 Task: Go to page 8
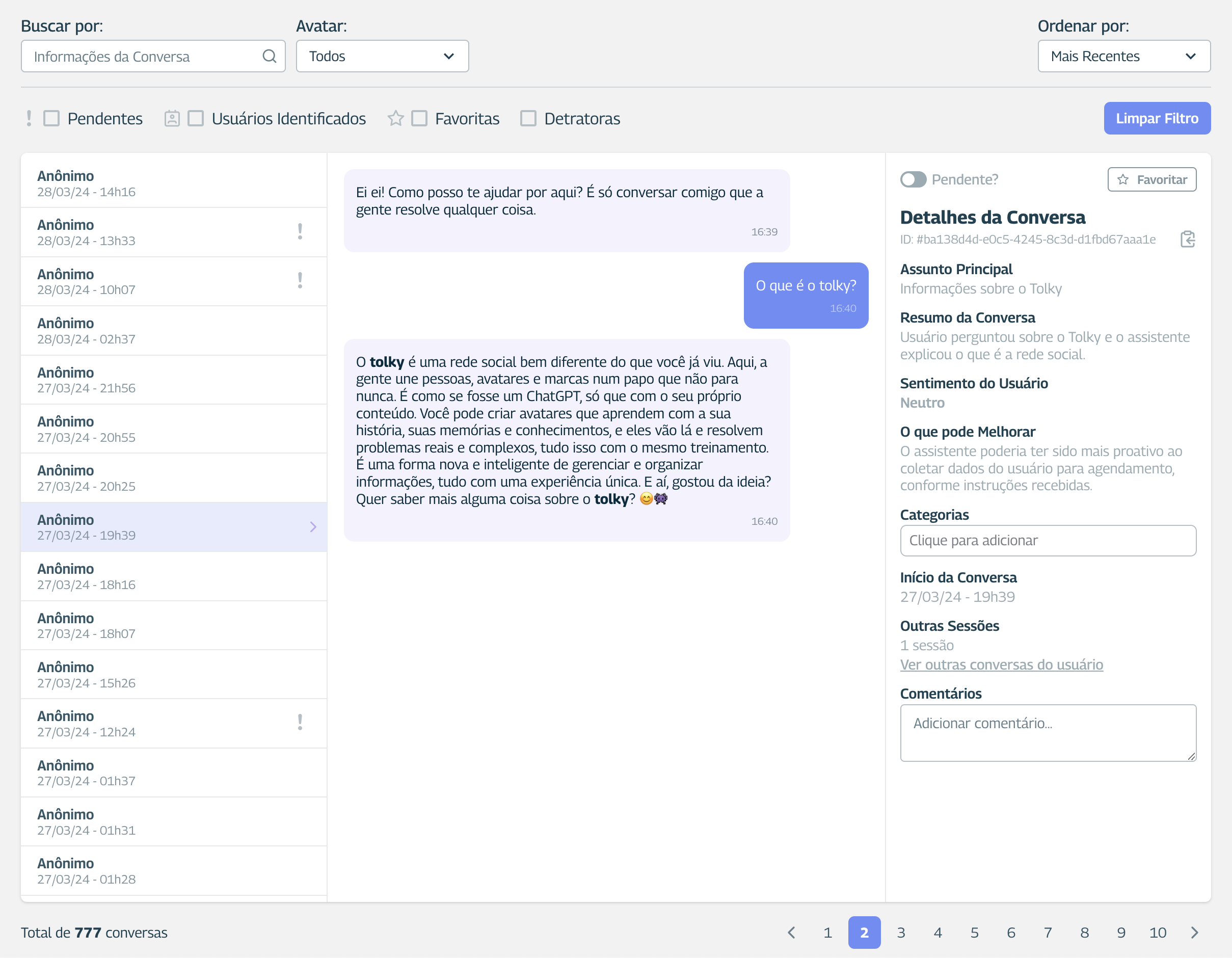pyautogui.click(x=1084, y=933)
